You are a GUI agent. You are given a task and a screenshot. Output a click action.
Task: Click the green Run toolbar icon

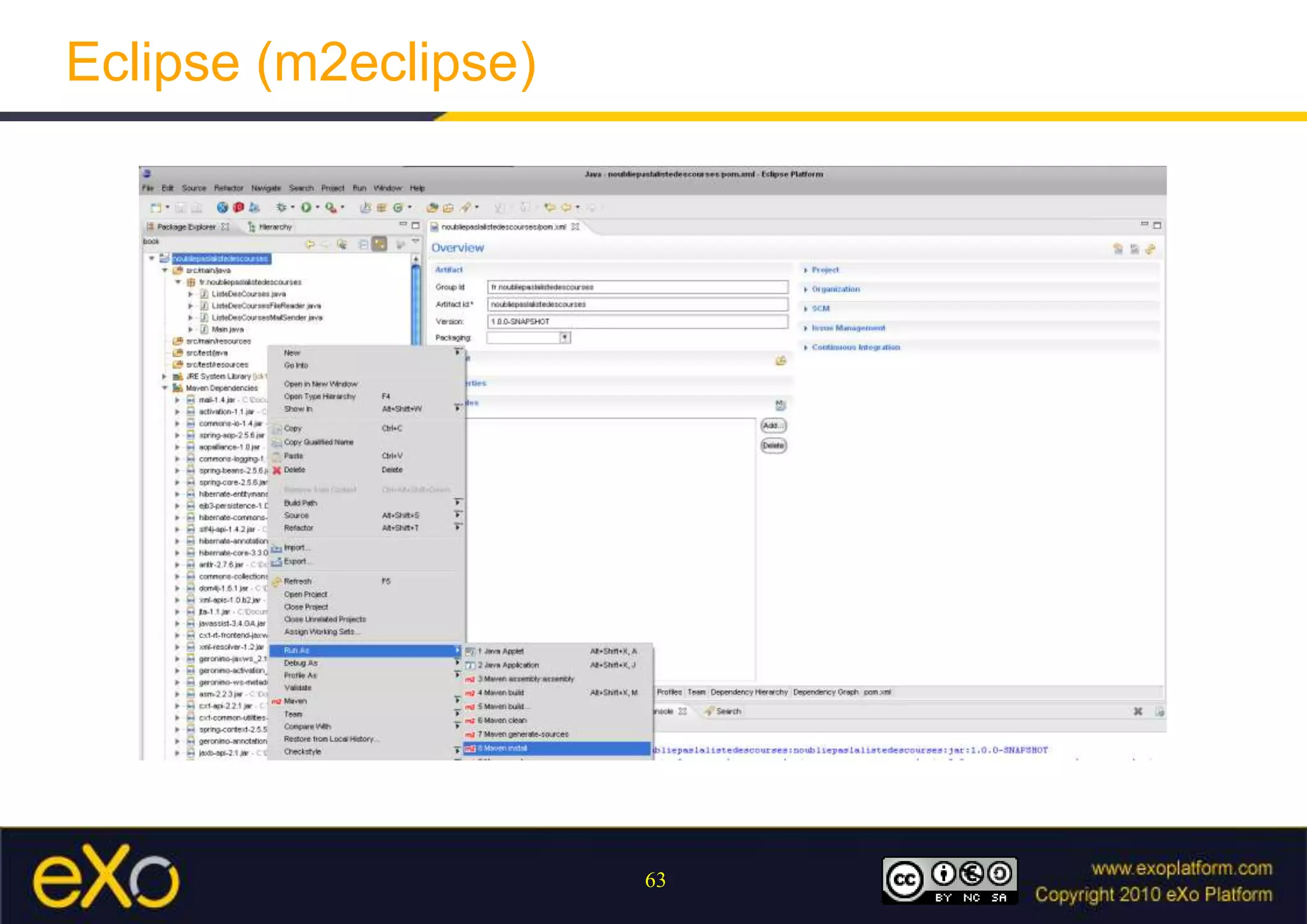306,207
